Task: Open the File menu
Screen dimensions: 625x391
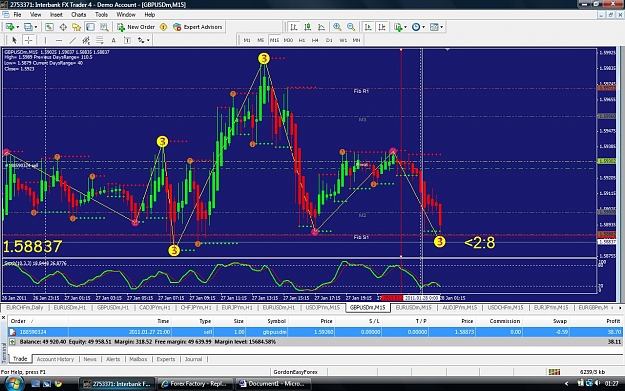Action: [x=18, y=15]
